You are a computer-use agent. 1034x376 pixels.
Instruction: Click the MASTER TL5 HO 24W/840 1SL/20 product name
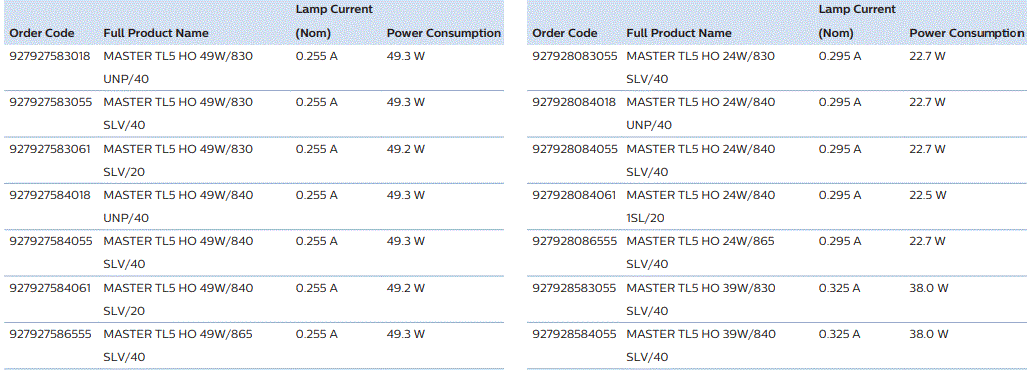click(700, 206)
